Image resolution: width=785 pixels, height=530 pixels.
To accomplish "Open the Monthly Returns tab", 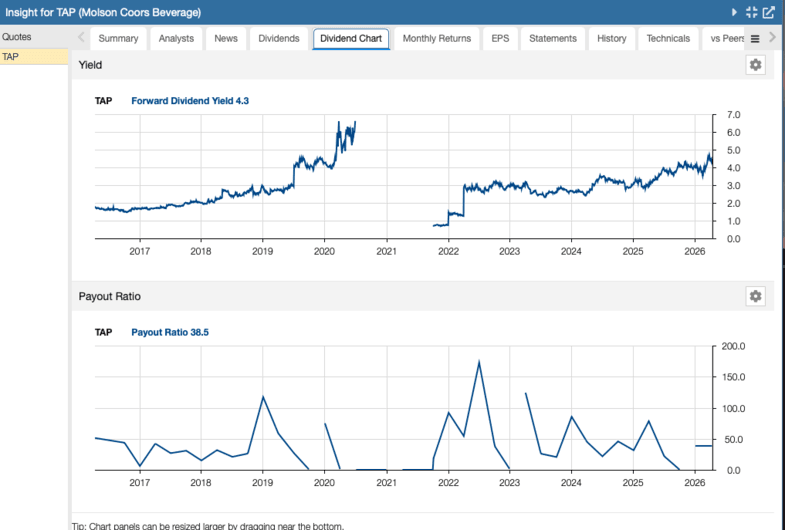I will pyautogui.click(x=437, y=39).
